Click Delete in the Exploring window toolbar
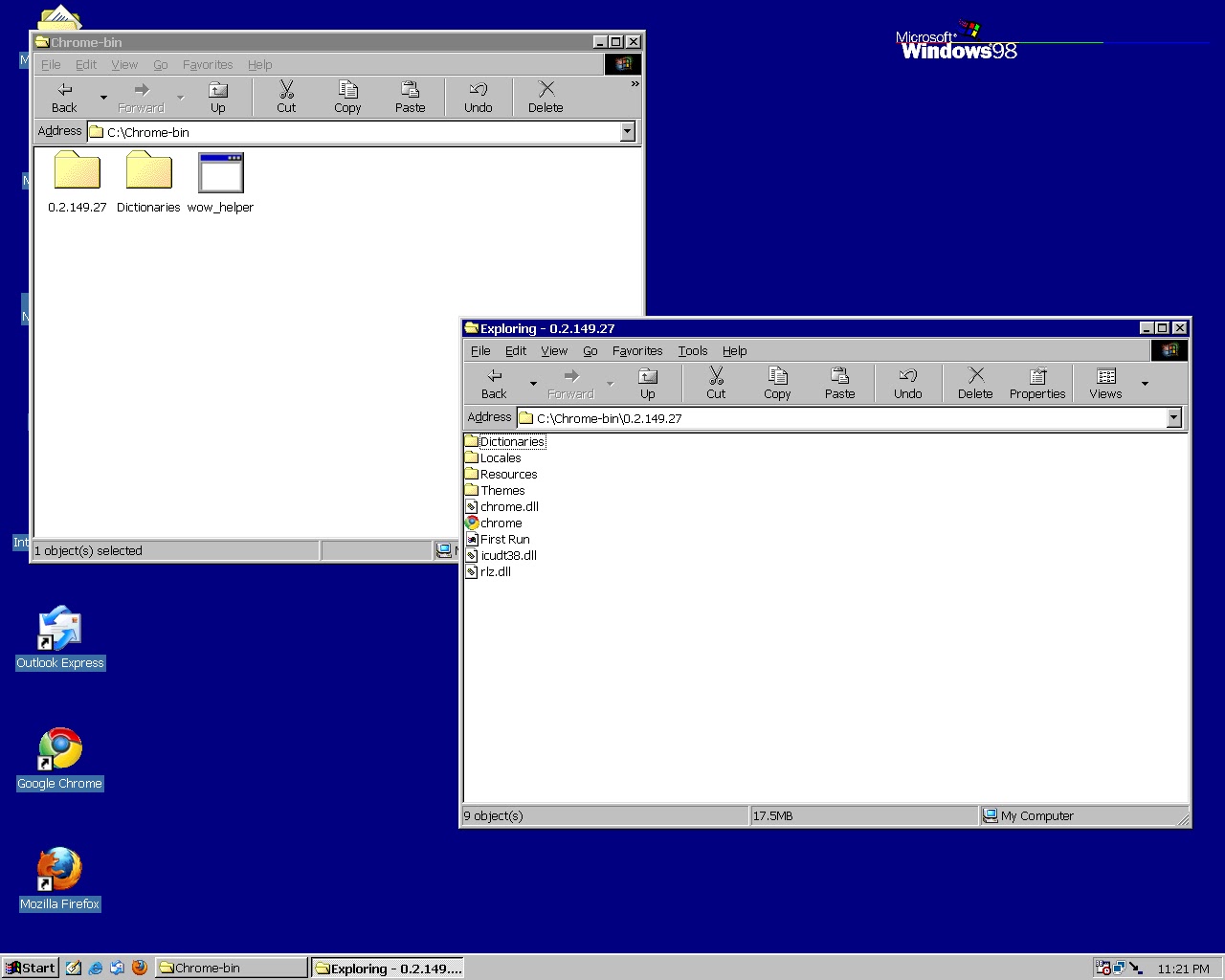 click(x=975, y=383)
